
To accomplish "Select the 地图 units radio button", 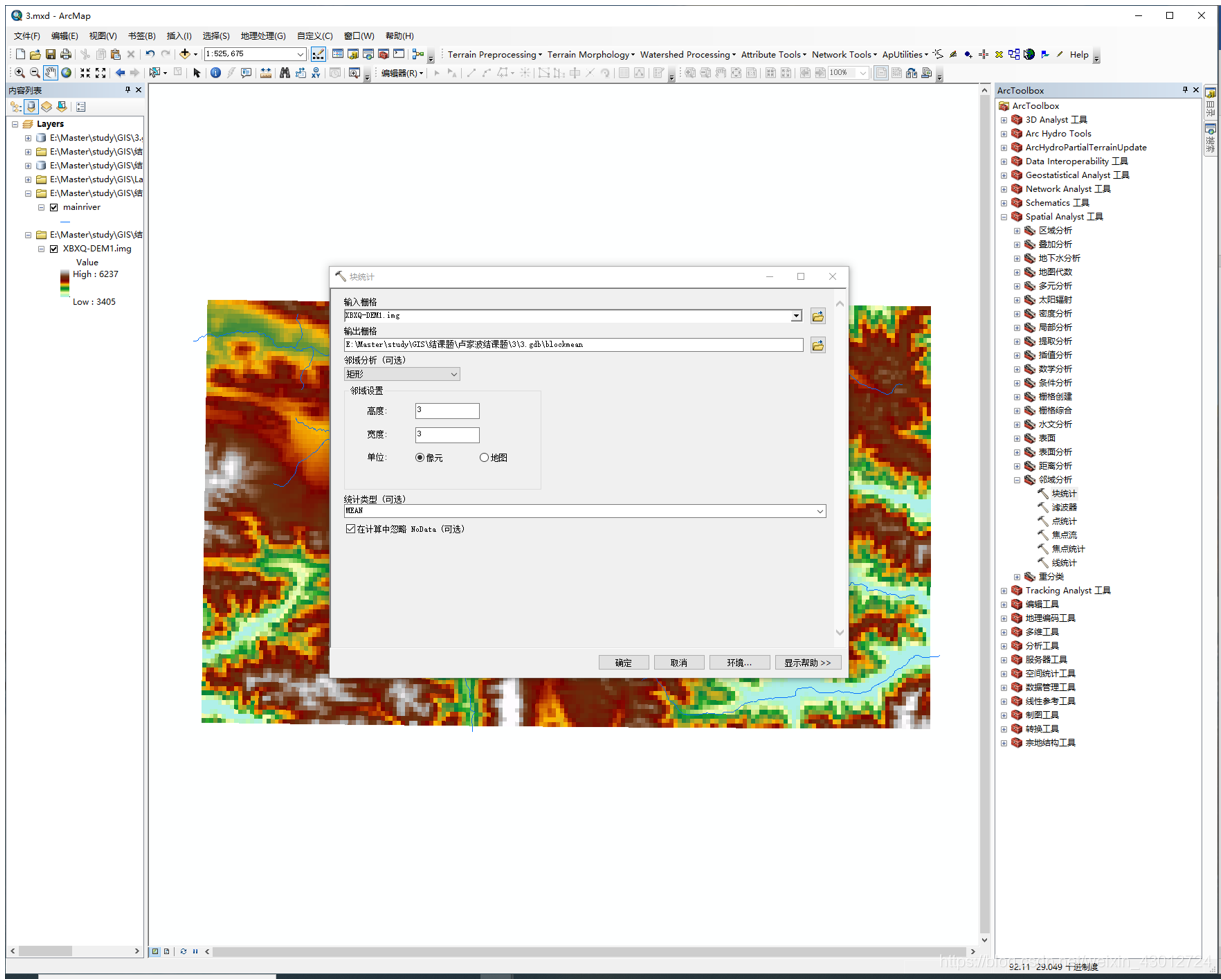I will tap(485, 457).
